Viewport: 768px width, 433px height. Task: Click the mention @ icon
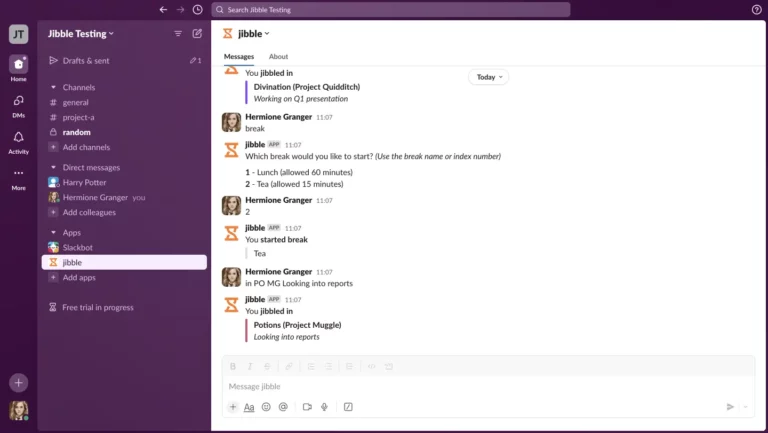tap(283, 407)
